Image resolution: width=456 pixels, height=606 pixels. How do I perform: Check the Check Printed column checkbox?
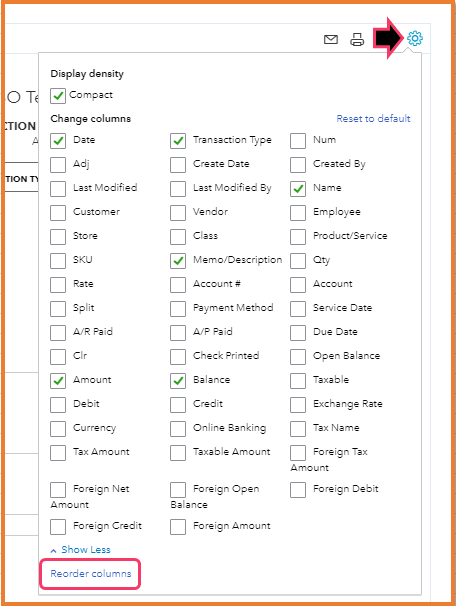[178, 356]
